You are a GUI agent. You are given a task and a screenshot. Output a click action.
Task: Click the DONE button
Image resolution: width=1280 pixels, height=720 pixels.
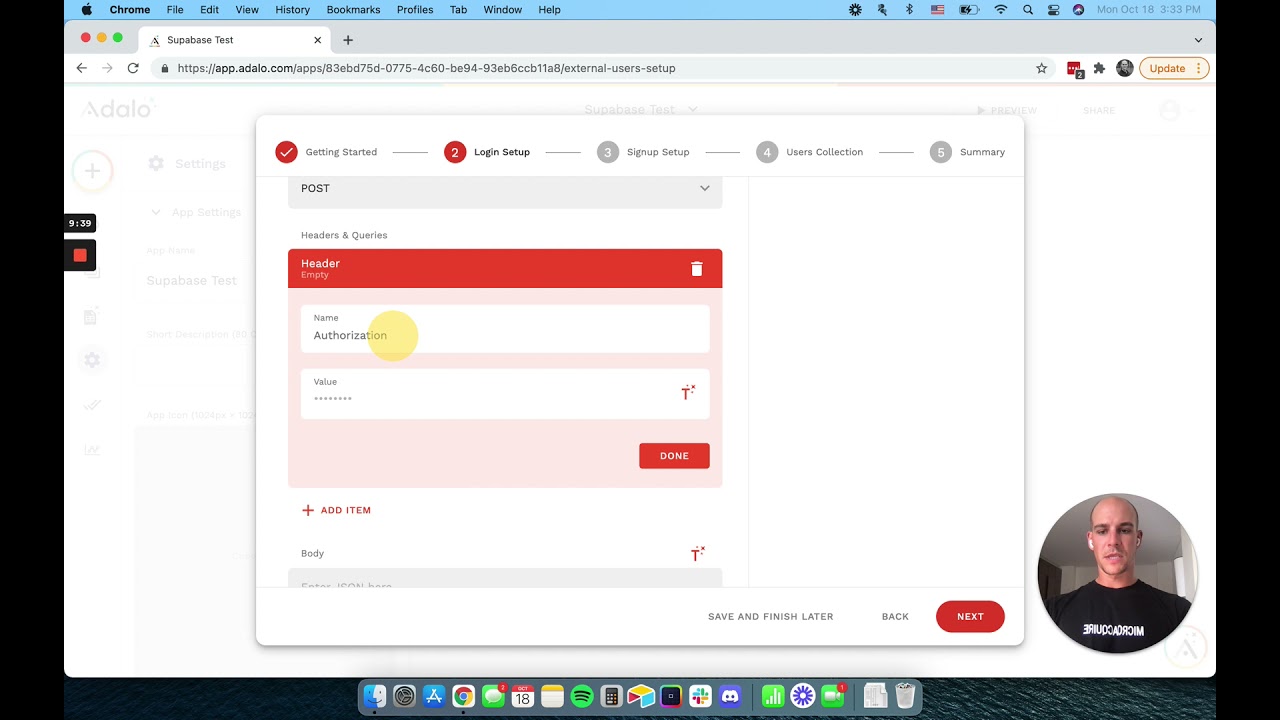click(x=674, y=456)
